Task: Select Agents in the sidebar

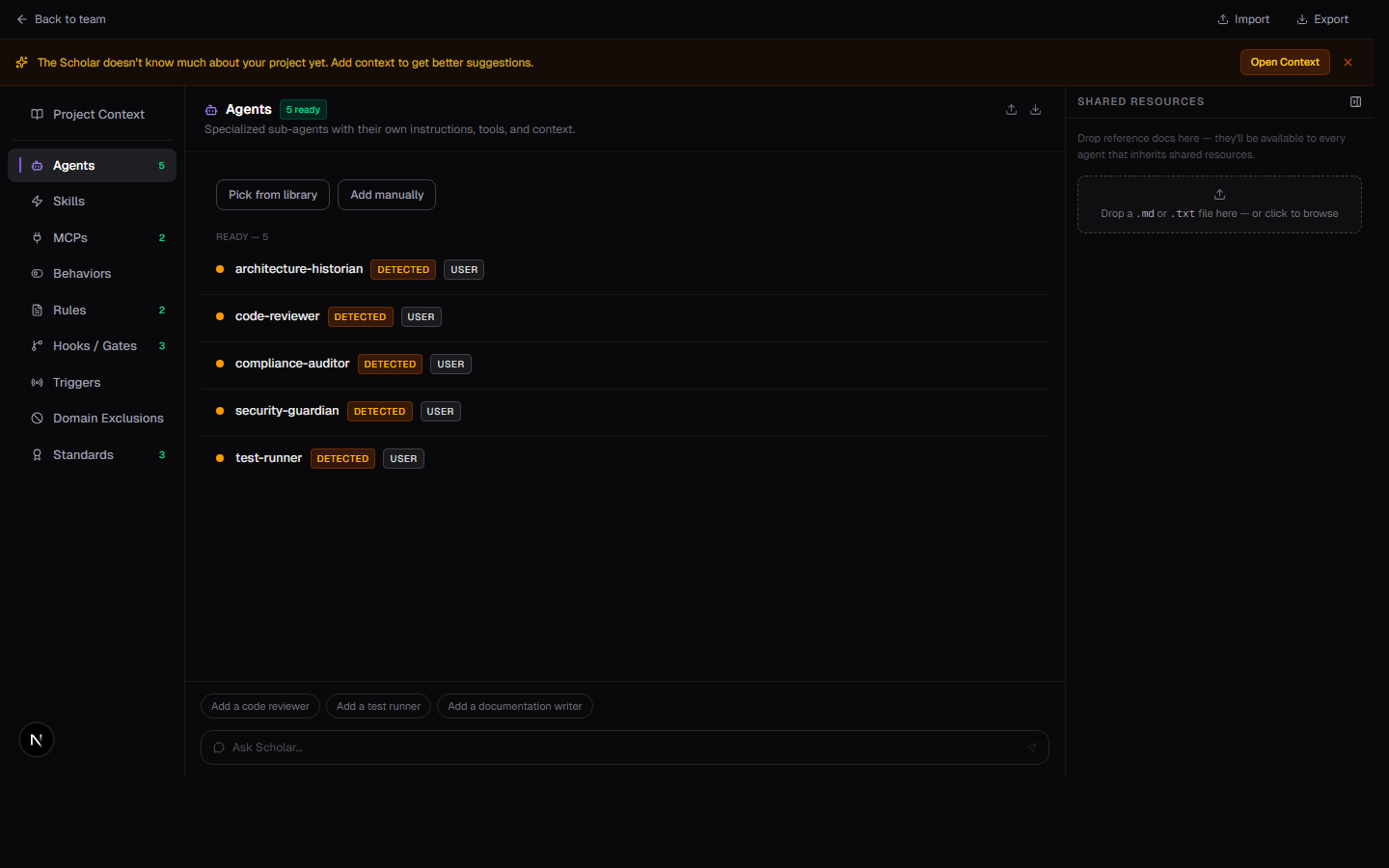Action: pyautogui.click(x=92, y=166)
